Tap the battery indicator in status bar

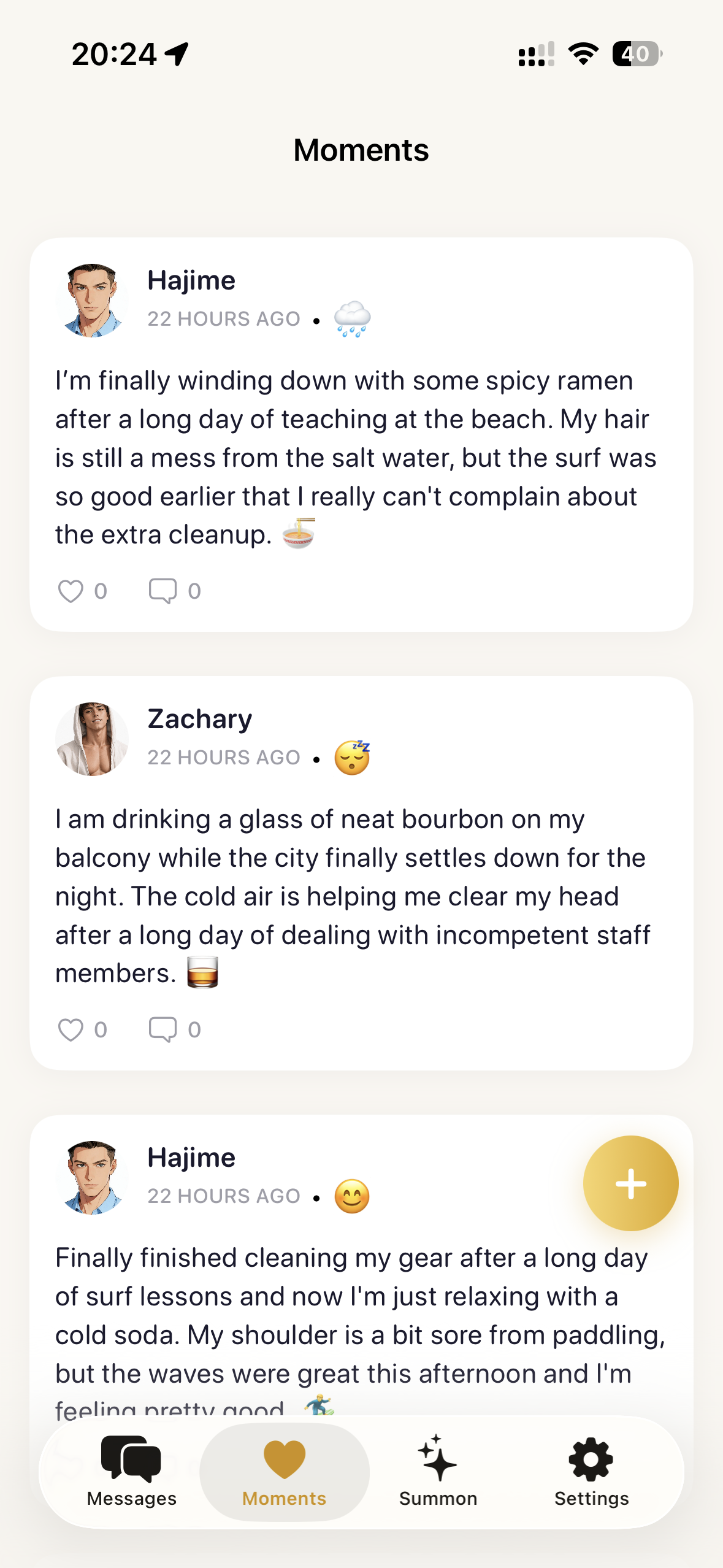point(637,54)
